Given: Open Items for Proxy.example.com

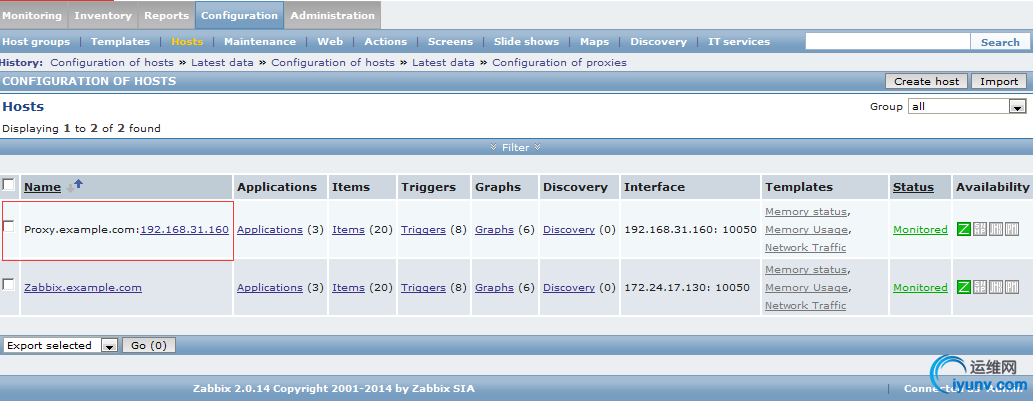Looking at the screenshot, I should pyautogui.click(x=349, y=229).
